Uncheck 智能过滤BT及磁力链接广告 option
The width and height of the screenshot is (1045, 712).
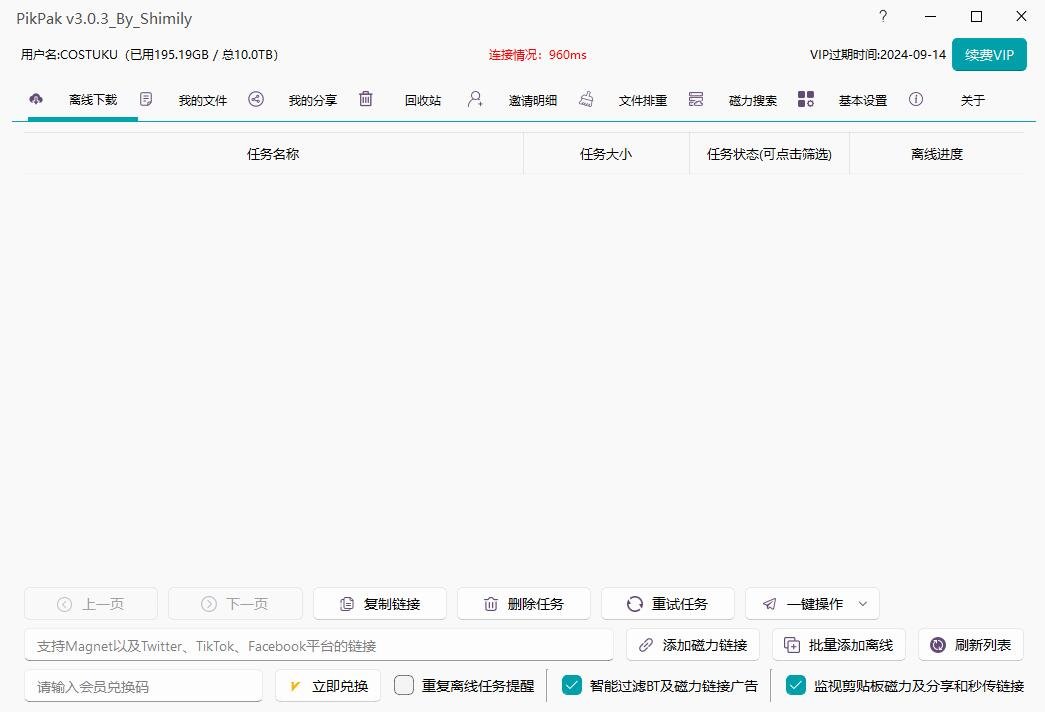tap(572, 685)
